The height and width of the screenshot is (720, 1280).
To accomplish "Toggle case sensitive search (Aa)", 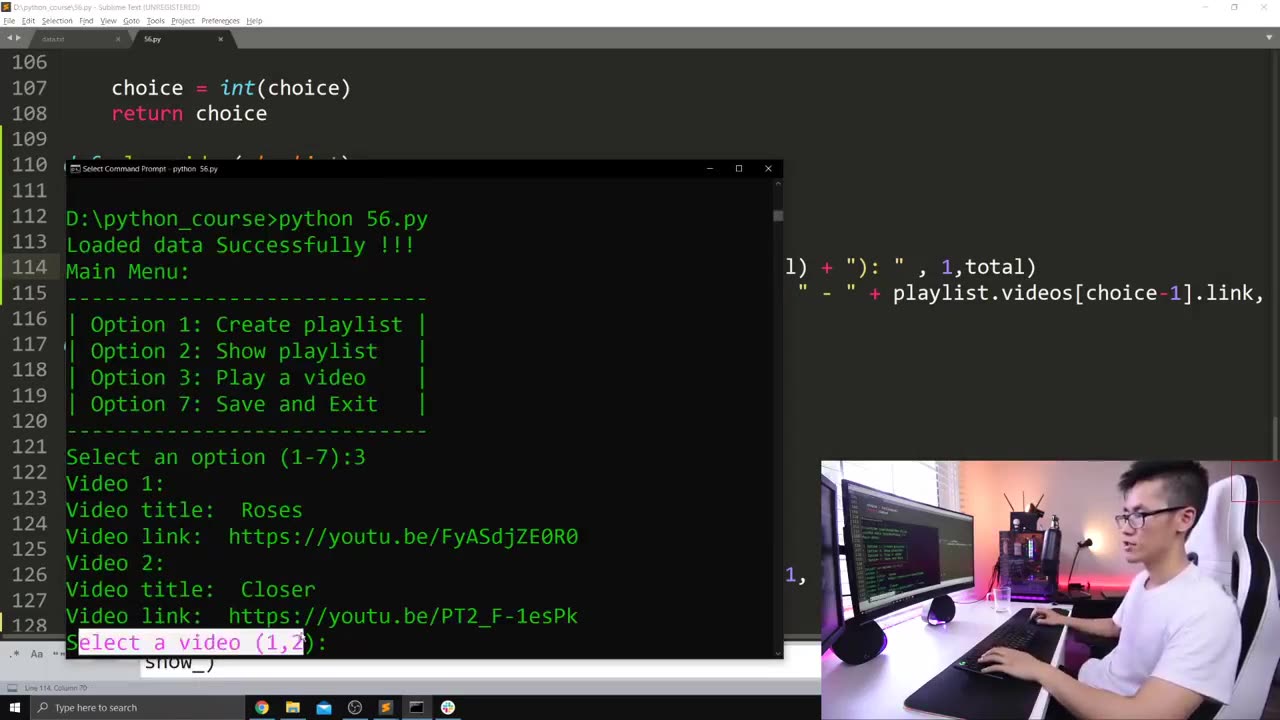I will (x=37, y=654).
